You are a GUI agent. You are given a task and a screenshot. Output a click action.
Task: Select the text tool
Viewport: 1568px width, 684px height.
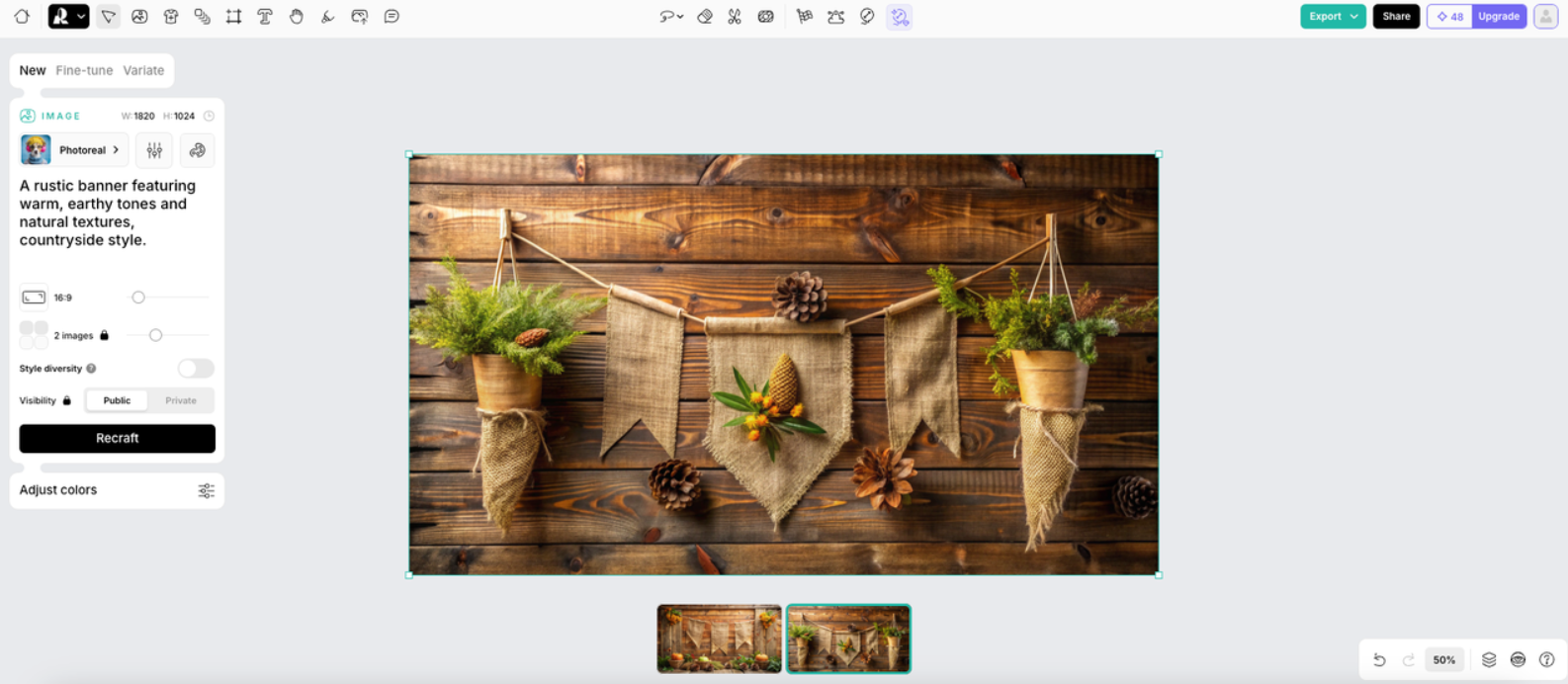click(265, 16)
